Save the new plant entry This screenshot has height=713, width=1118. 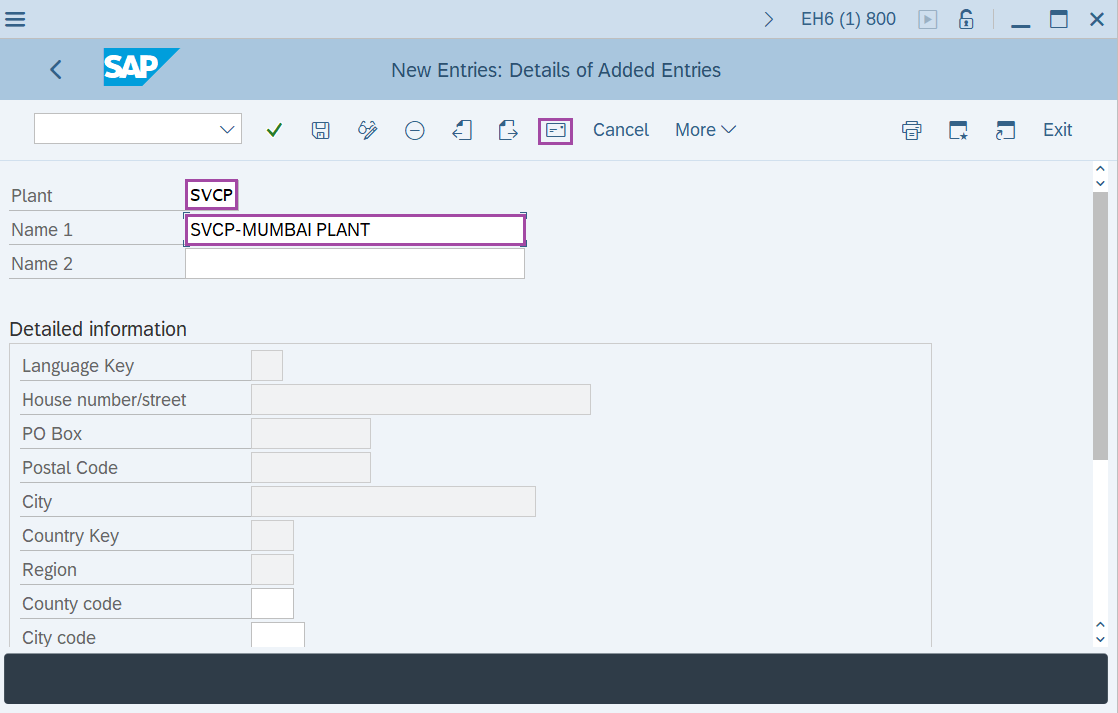[321, 130]
